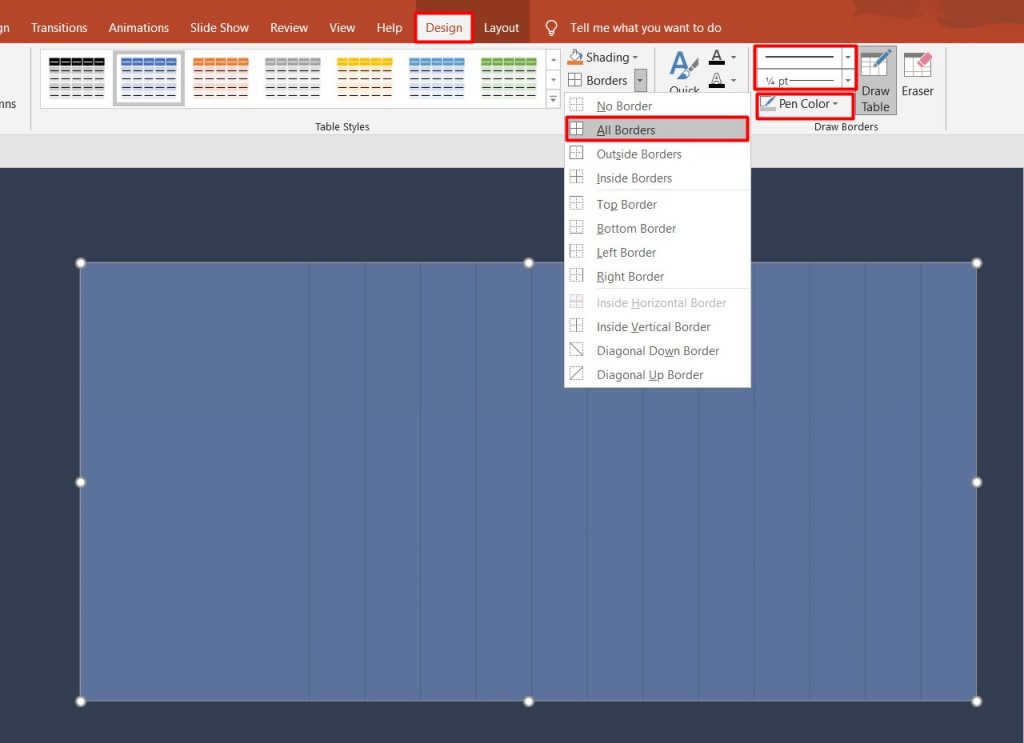The width and height of the screenshot is (1024, 743).
Task: Choose Outside Borders from the menu
Action: click(657, 154)
